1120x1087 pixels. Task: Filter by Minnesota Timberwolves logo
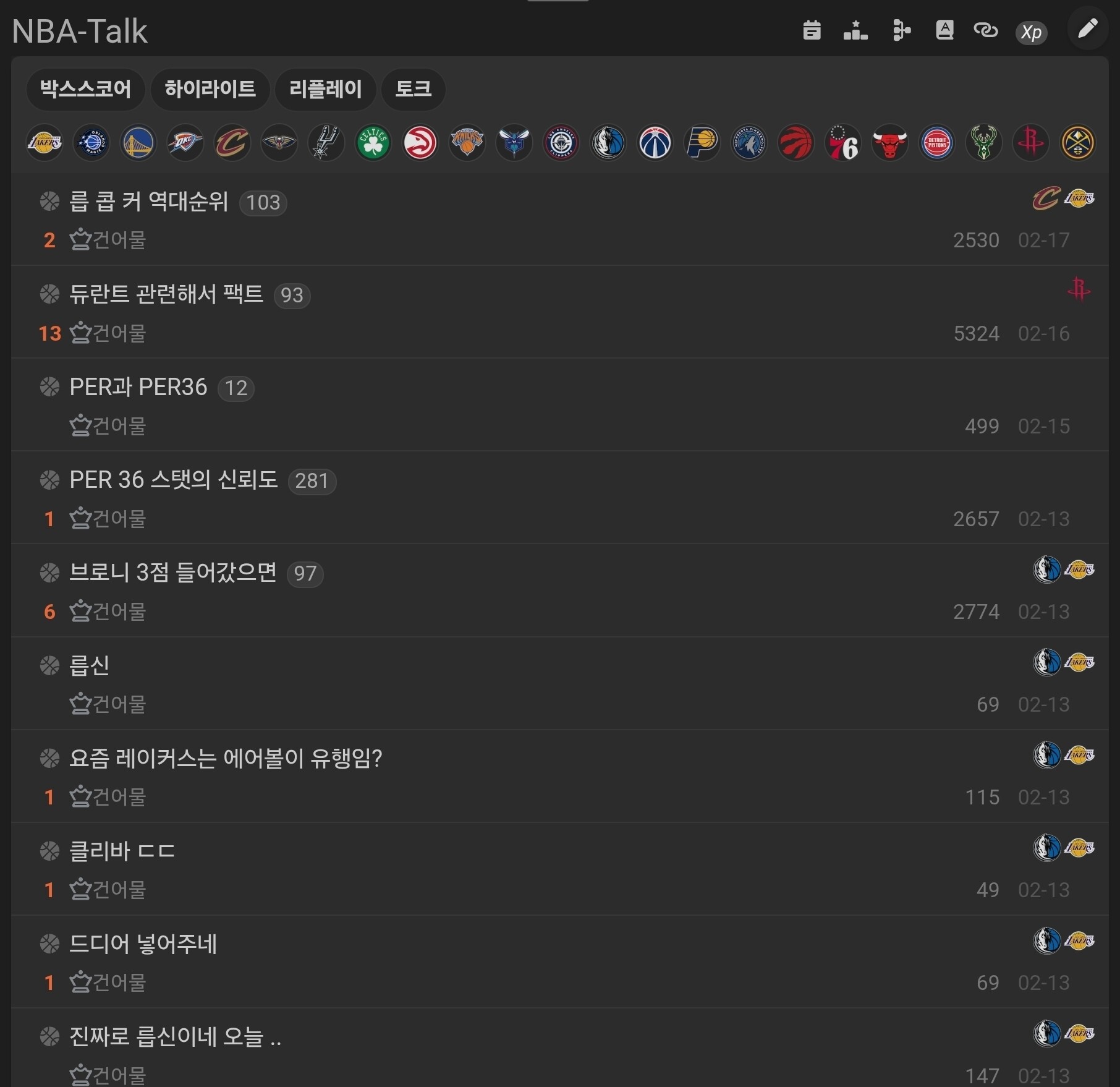pos(749,143)
